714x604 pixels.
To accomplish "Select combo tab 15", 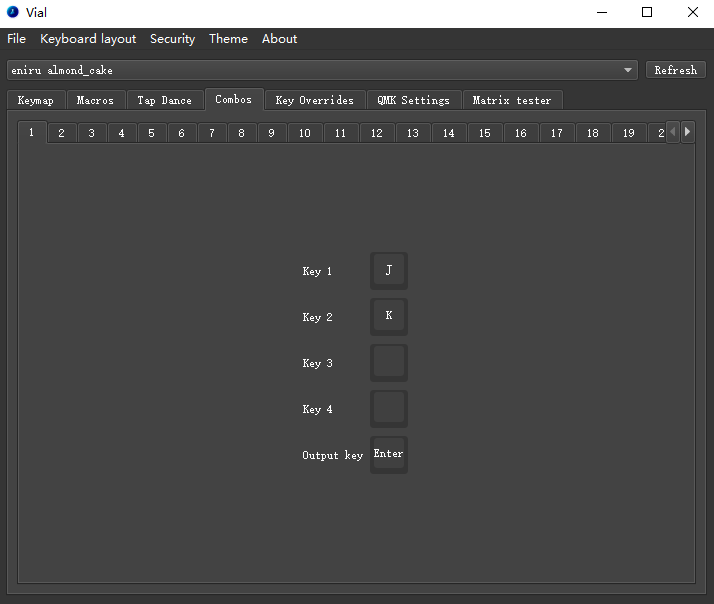I will 485,133.
